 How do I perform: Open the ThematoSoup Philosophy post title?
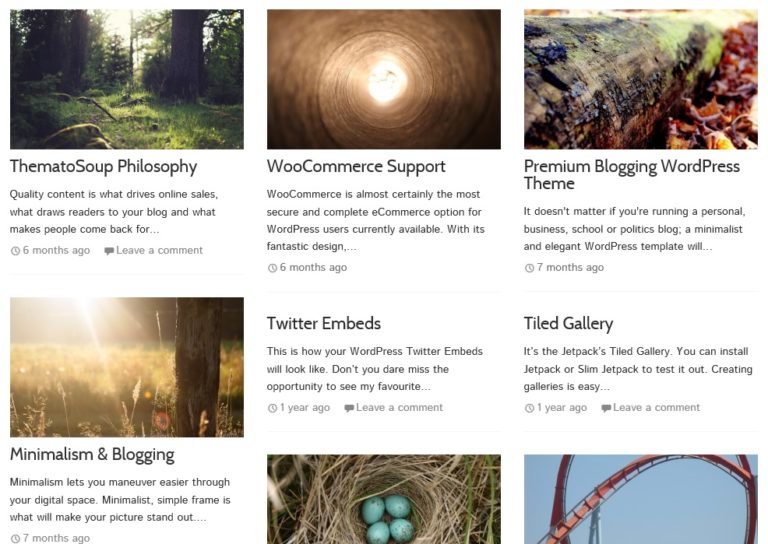pyautogui.click(x=103, y=167)
